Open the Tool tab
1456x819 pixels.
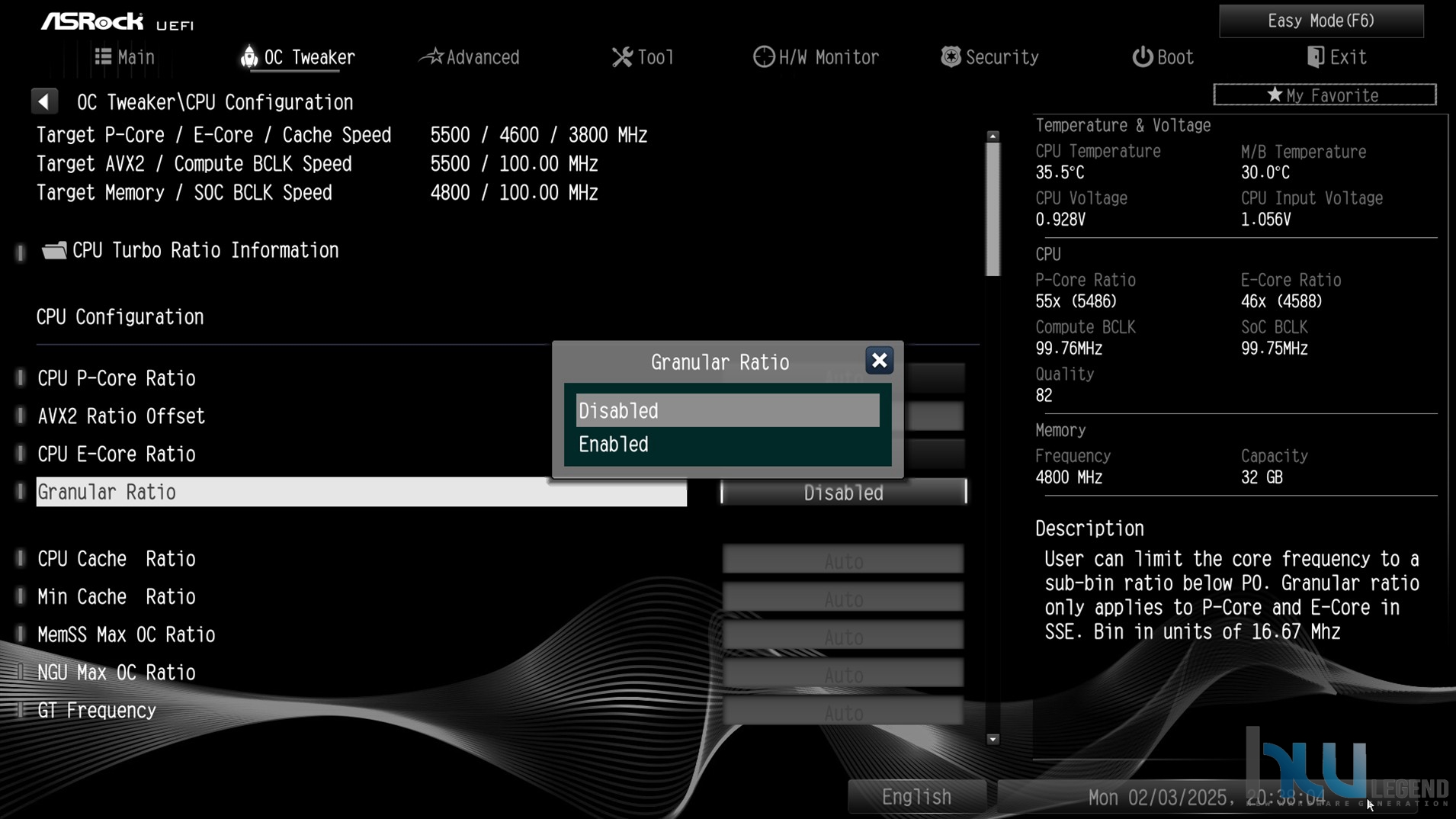[643, 57]
